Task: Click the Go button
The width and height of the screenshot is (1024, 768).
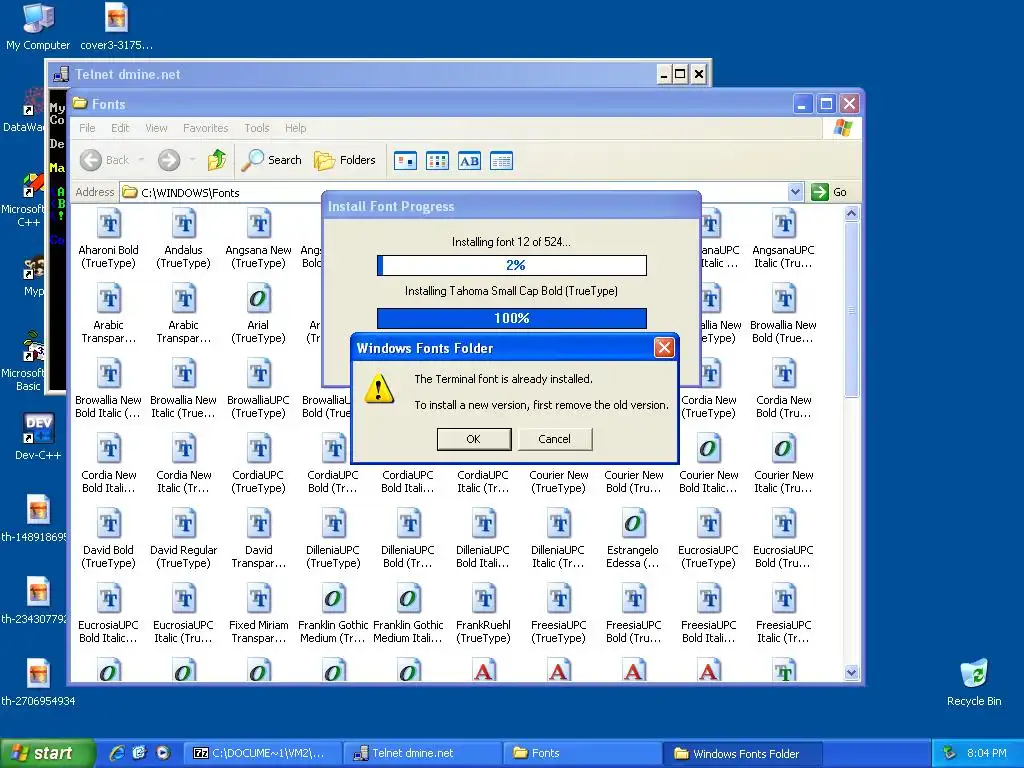Action: pos(829,192)
